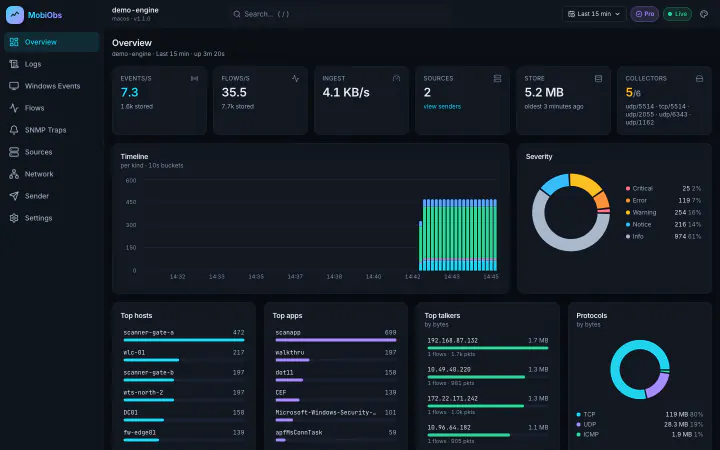Go to the Logs page

pos(52,64)
